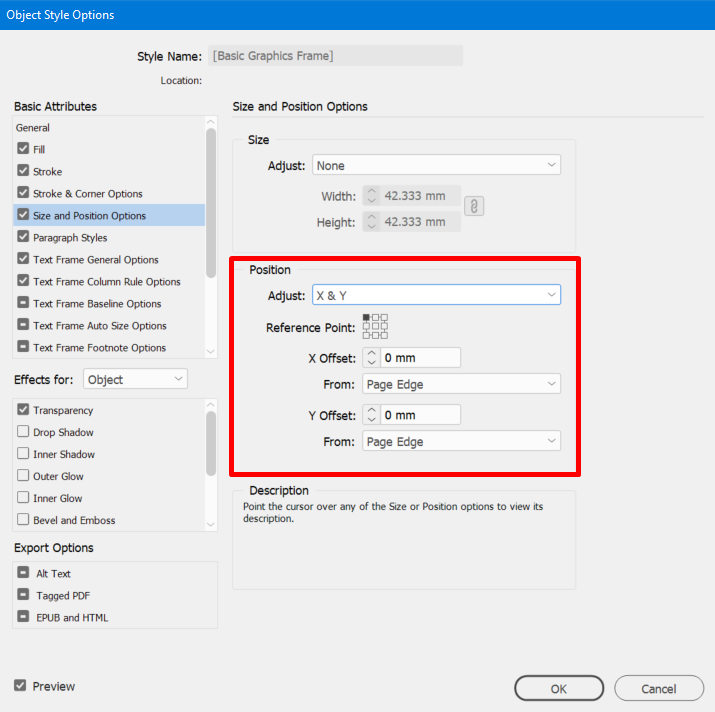This screenshot has width=715, height=712.
Task: Enable the Drop Shadow effect checkbox
Action: [23, 431]
